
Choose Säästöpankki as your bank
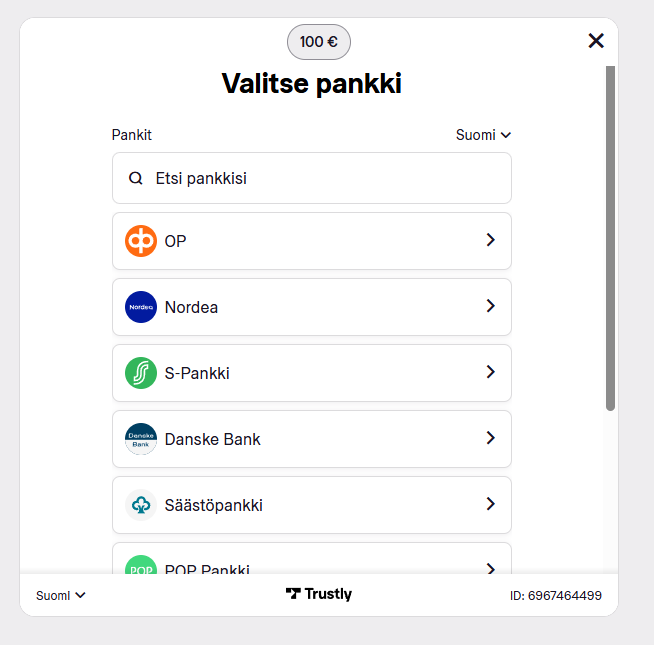tap(213, 505)
